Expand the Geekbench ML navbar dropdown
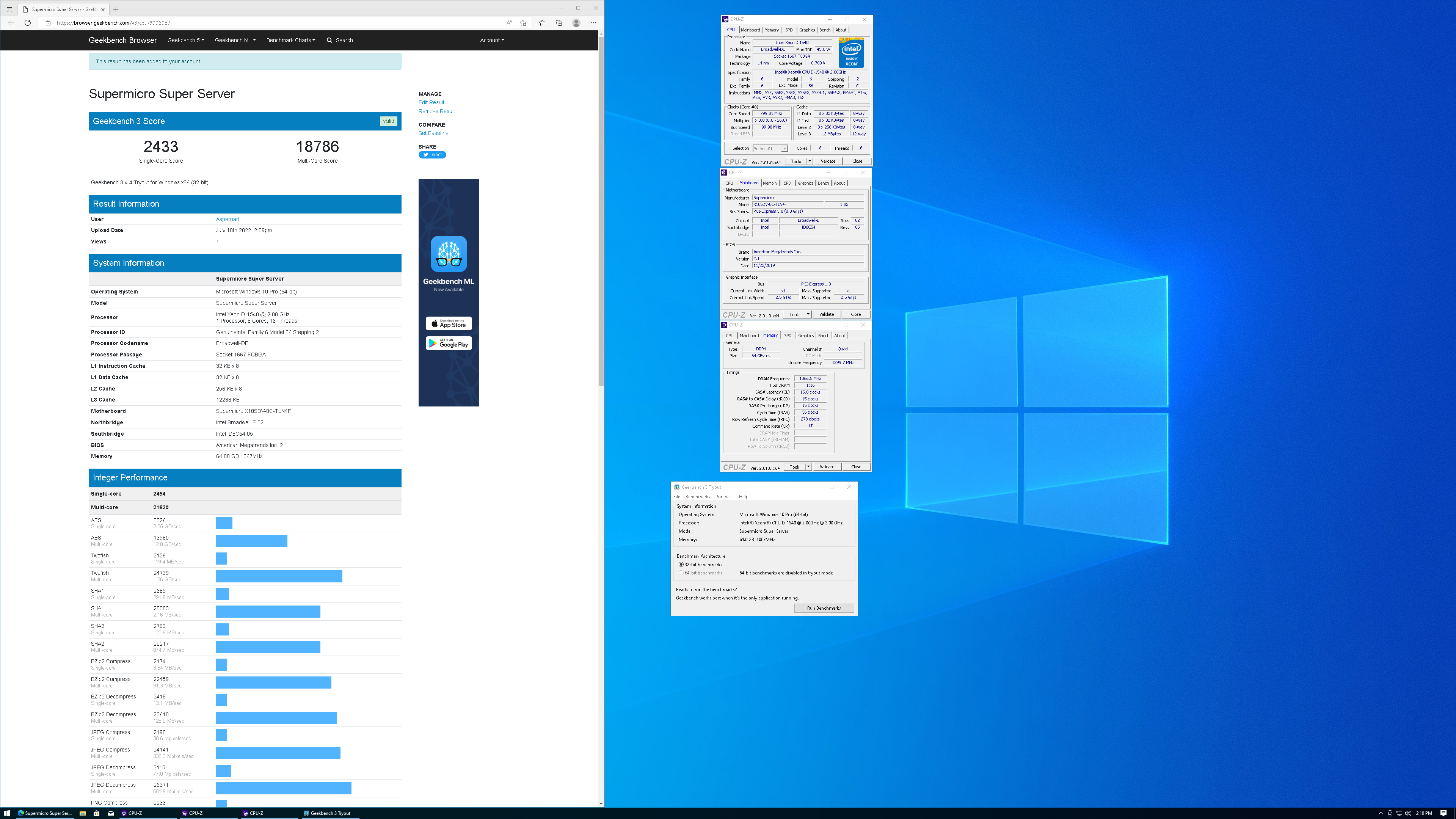The width and height of the screenshot is (1456, 819). 235,40
